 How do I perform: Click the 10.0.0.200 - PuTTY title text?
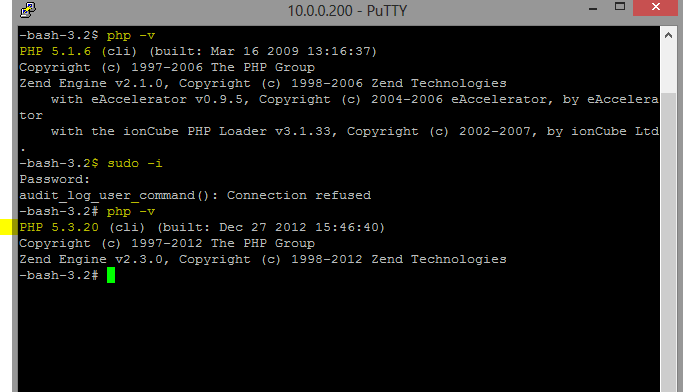(x=347, y=10)
